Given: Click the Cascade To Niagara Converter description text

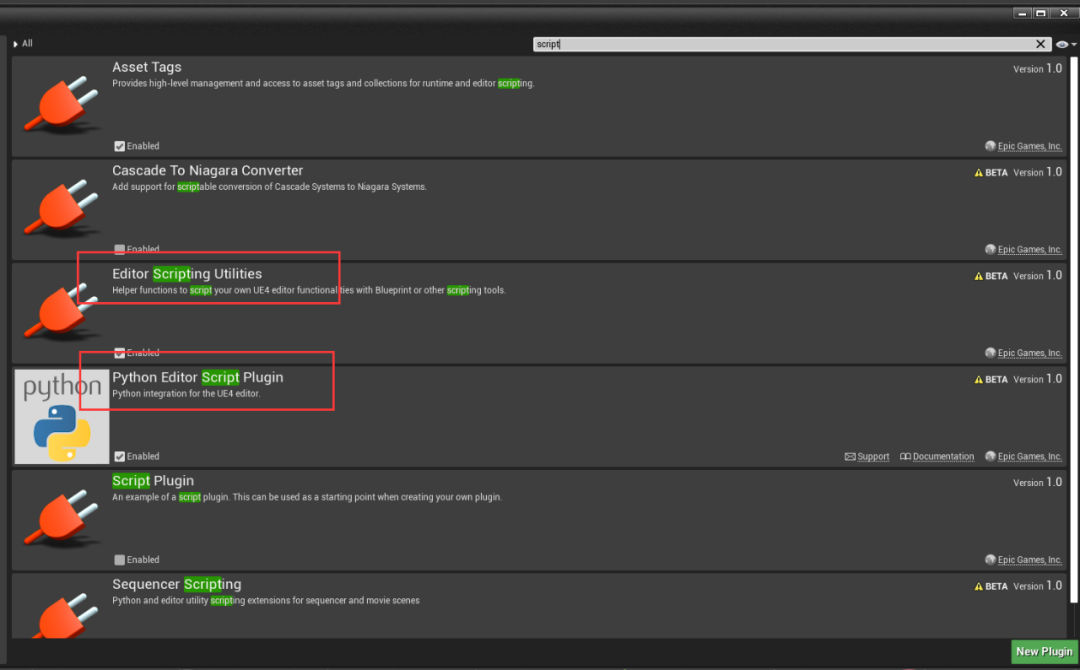Looking at the screenshot, I should point(269,187).
